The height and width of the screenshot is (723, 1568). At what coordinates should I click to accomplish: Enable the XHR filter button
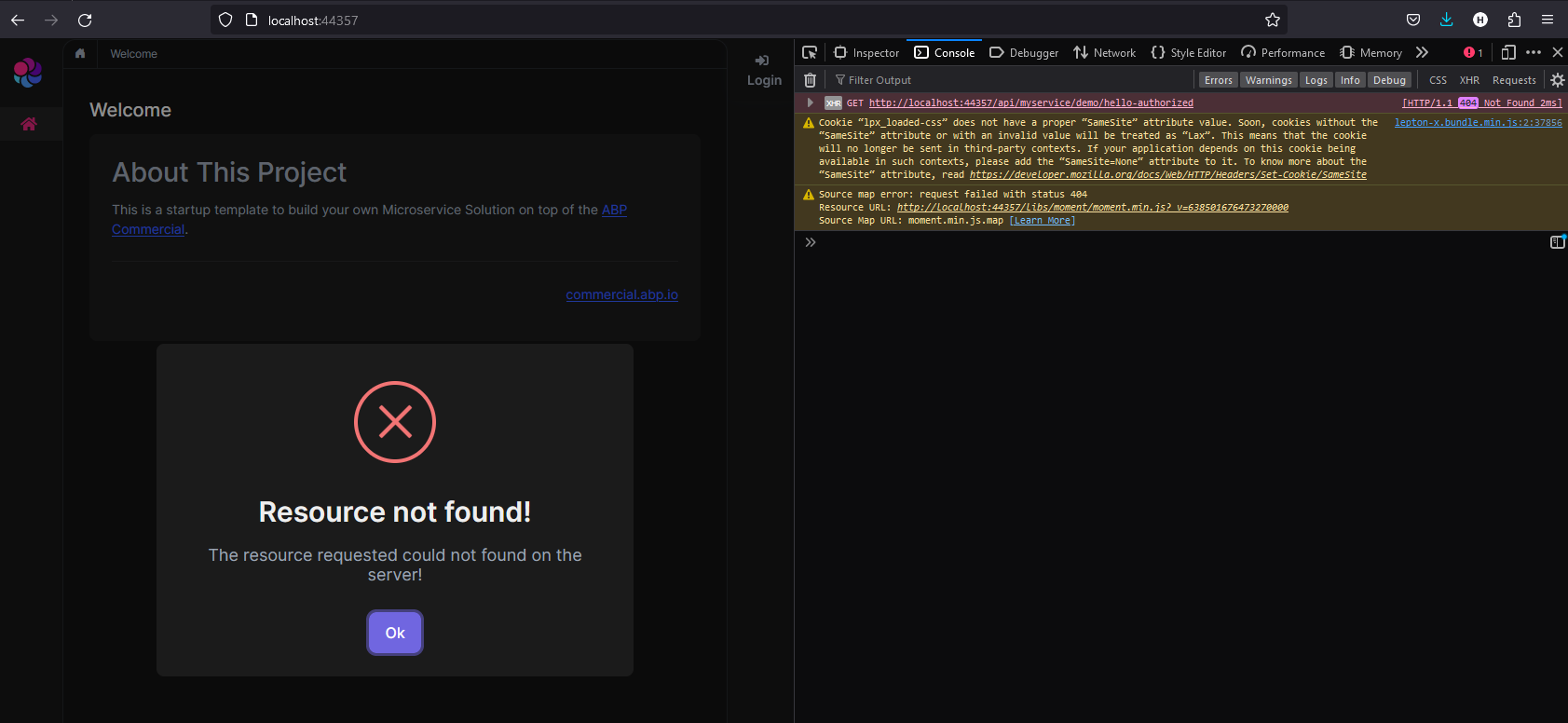[1469, 80]
